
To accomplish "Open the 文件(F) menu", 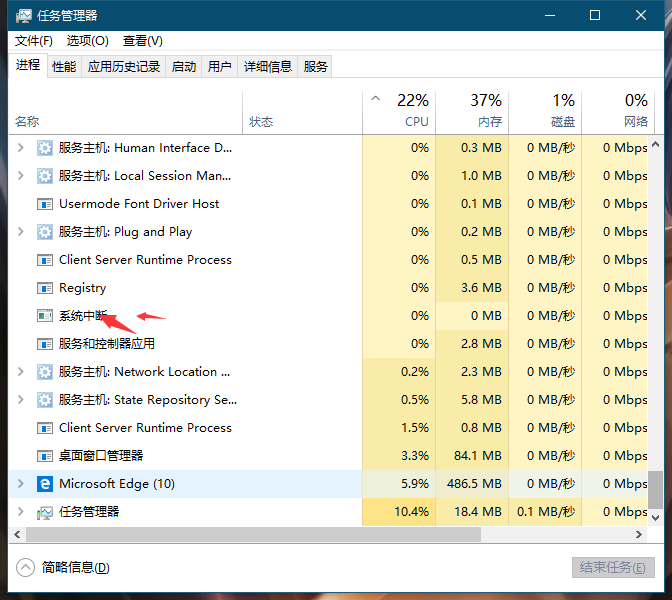I will point(34,41).
